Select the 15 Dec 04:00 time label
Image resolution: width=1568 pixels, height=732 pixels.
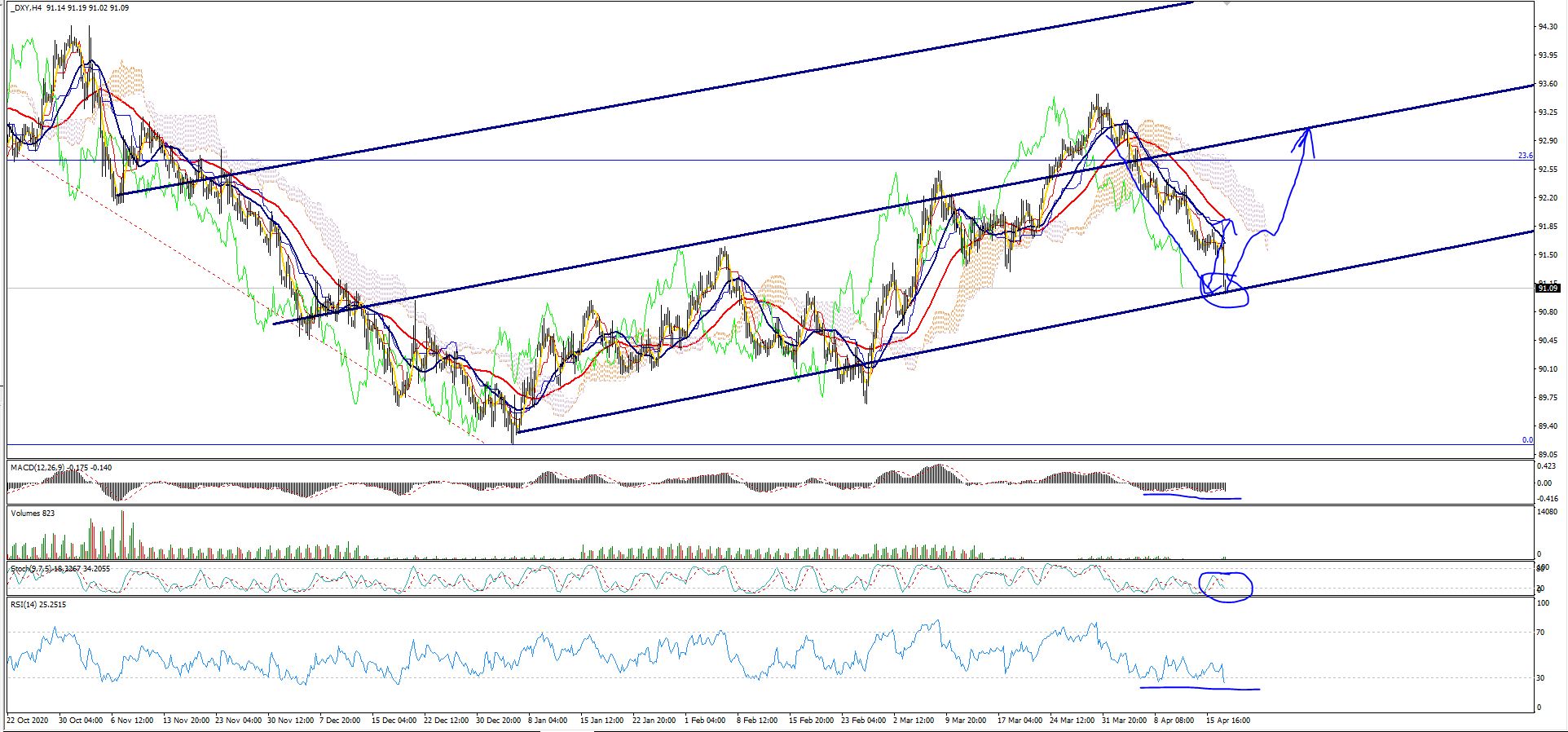394,721
